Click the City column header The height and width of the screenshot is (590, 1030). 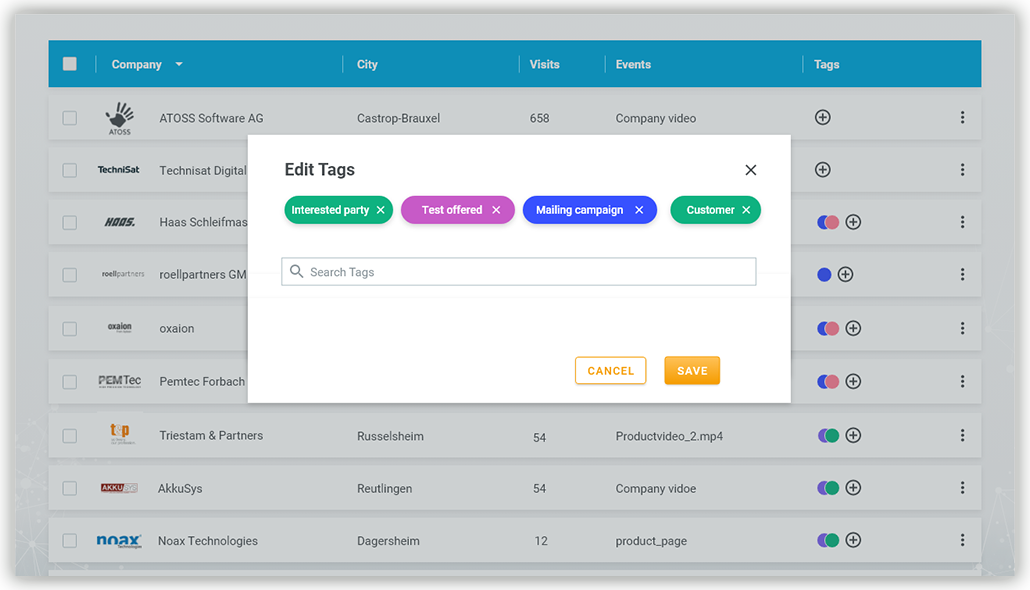tap(367, 64)
